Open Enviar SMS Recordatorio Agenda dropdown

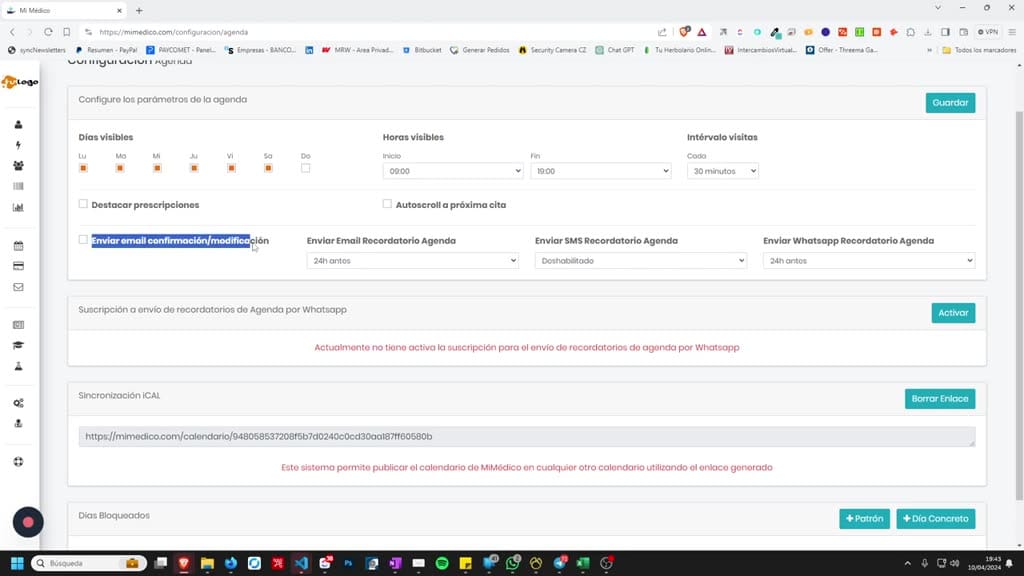641,261
